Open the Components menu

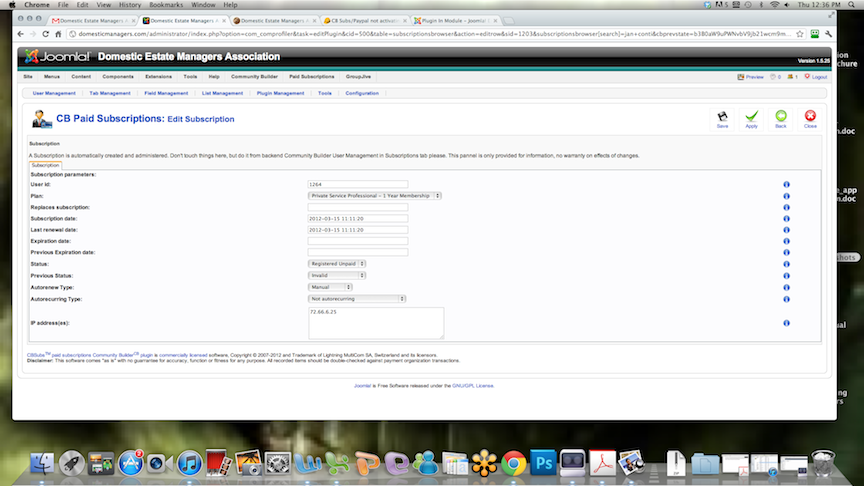tap(118, 77)
